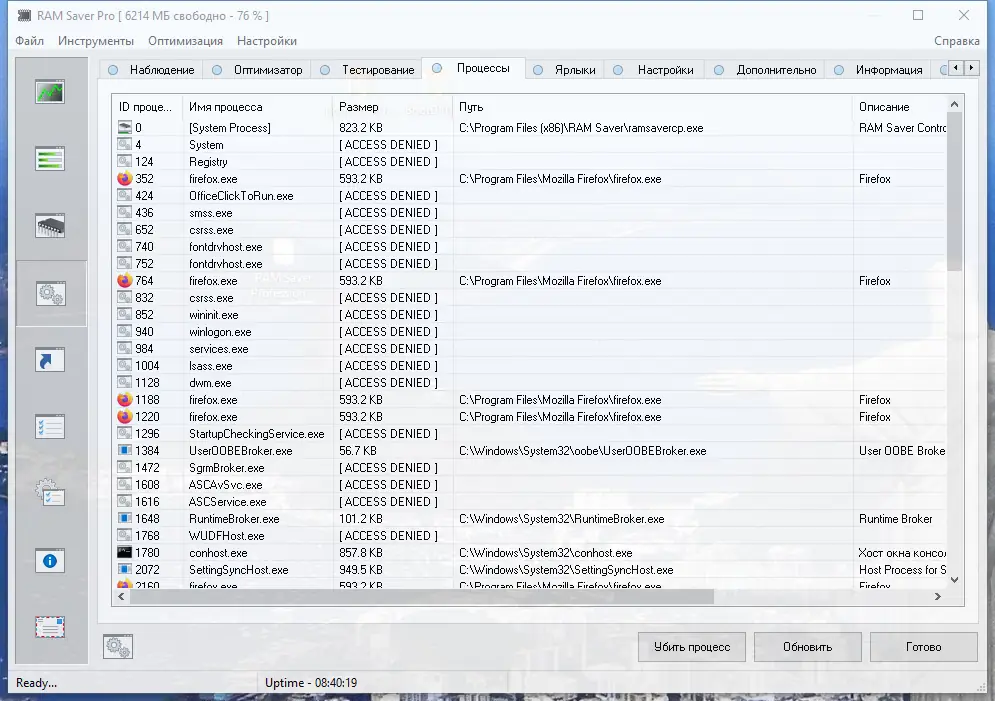Select the Processes gears icon in the sidebar
995x701 pixels.
coord(50,293)
